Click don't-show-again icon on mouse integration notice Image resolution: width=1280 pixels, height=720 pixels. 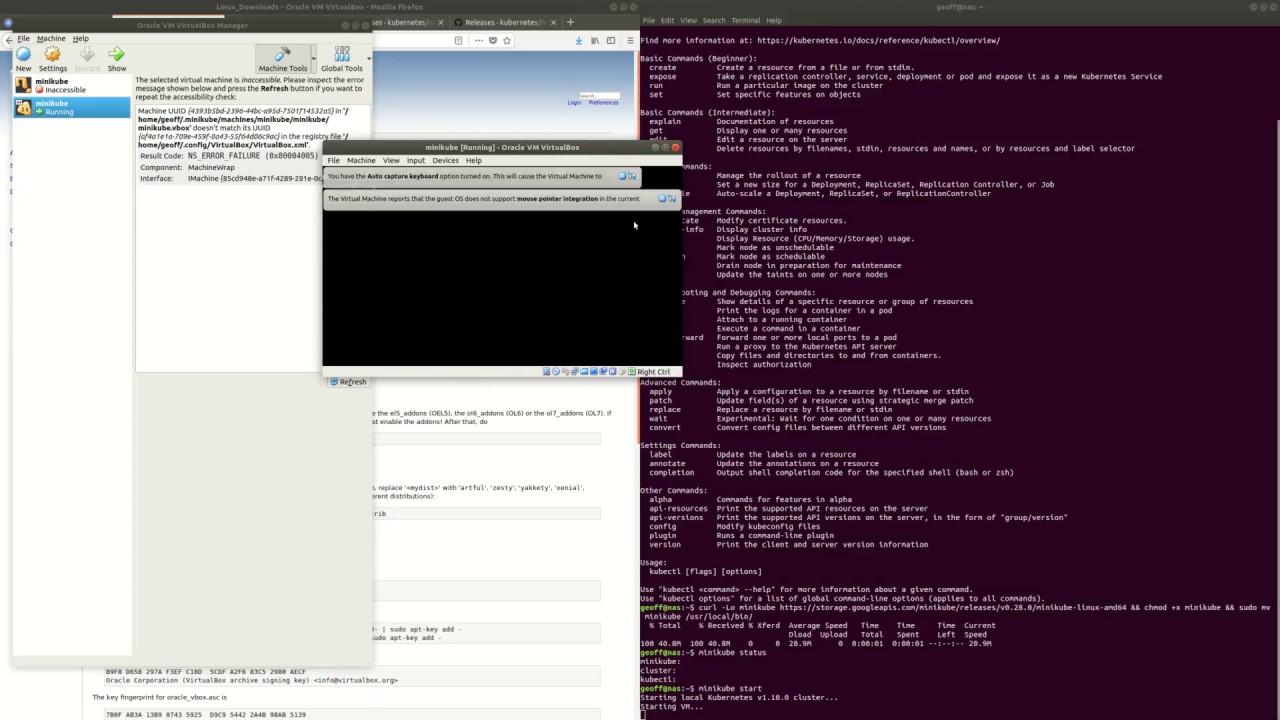click(671, 199)
